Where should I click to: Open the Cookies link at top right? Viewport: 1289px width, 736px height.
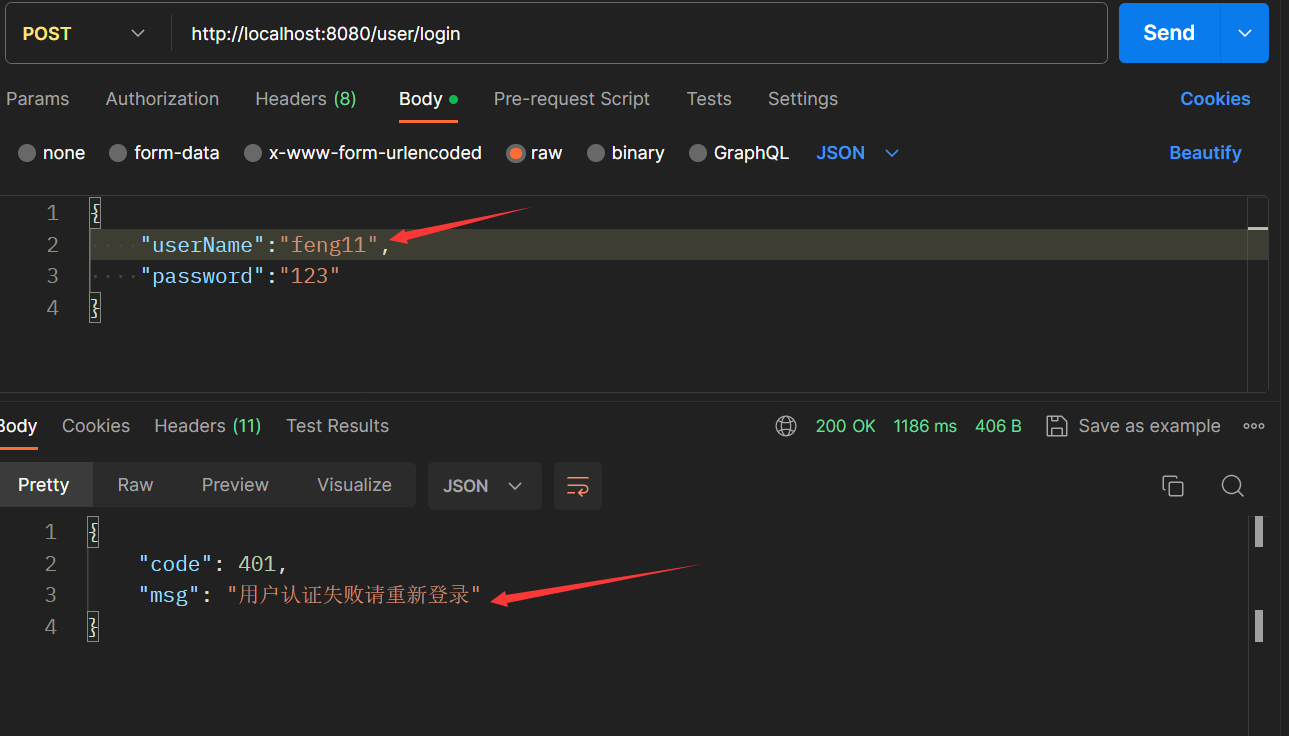coord(1215,99)
